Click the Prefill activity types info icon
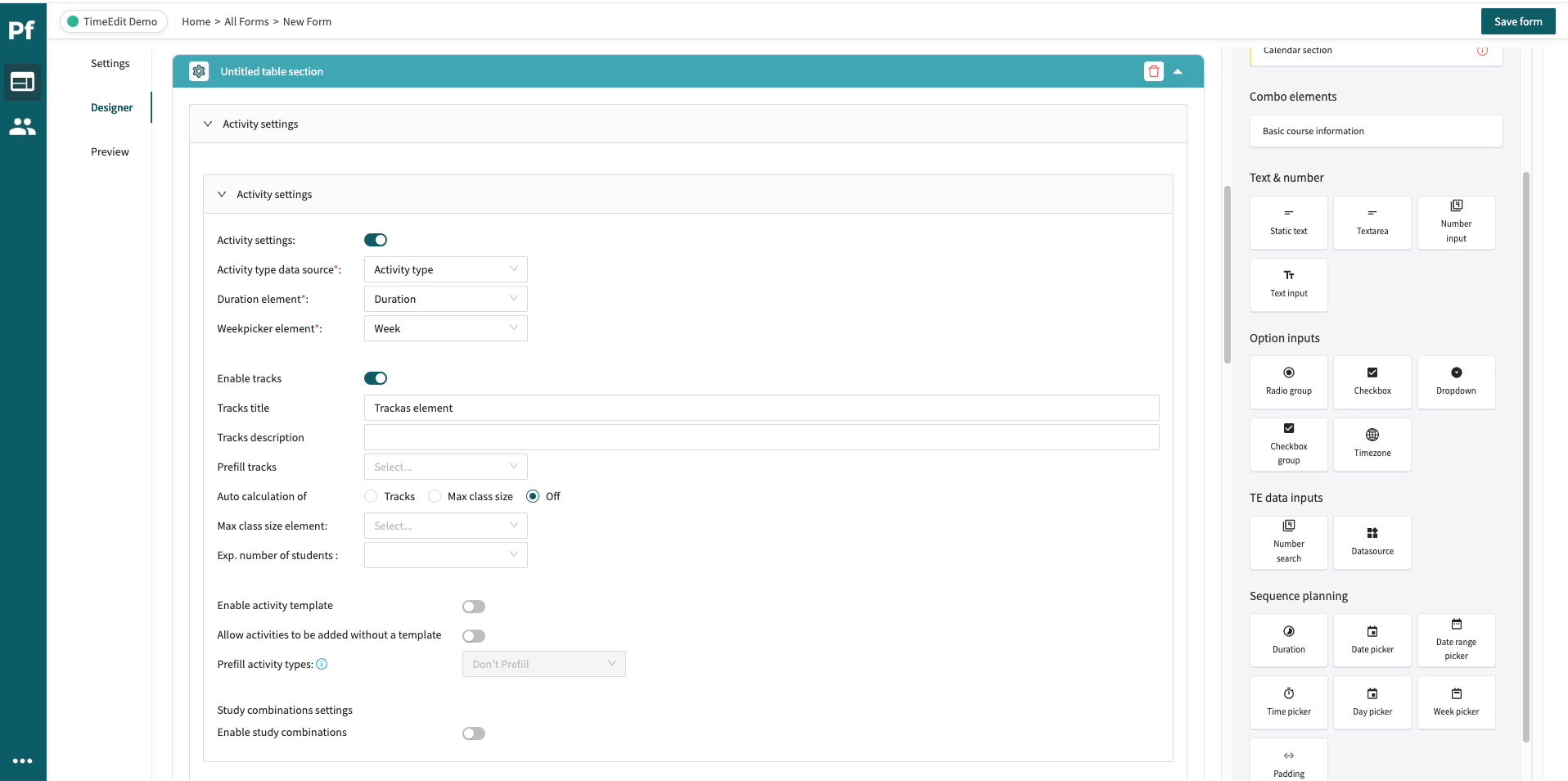This screenshot has width=1568, height=781. 322,664
